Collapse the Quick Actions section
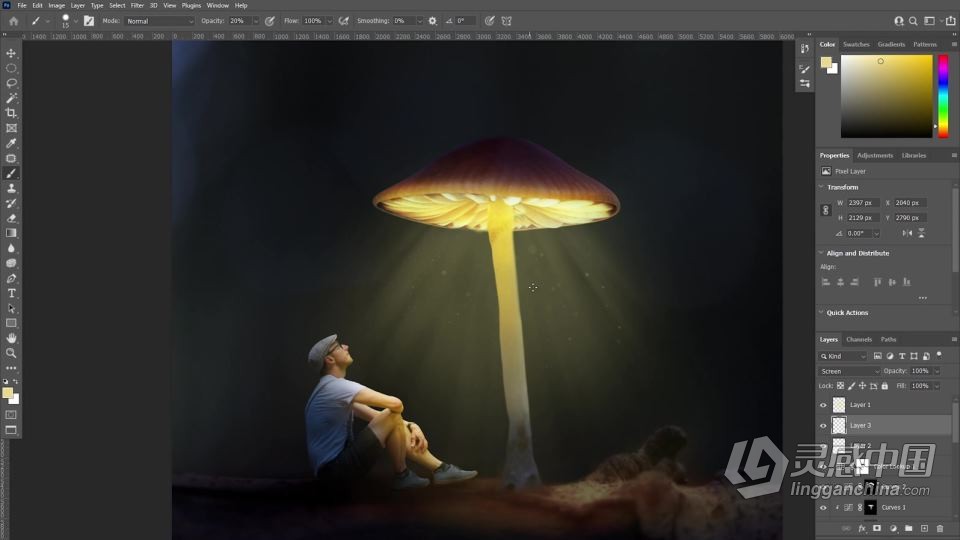The image size is (960, 540). 821,312
